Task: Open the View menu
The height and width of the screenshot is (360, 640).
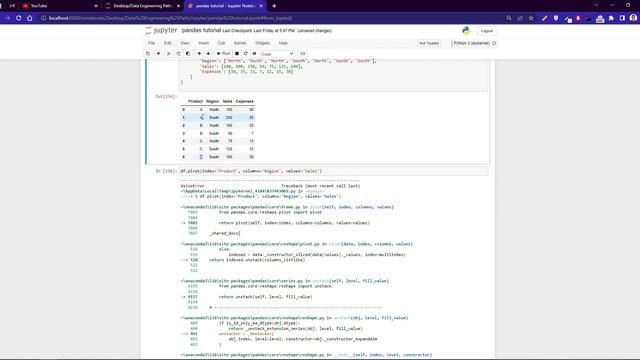Action: point(185,43)
